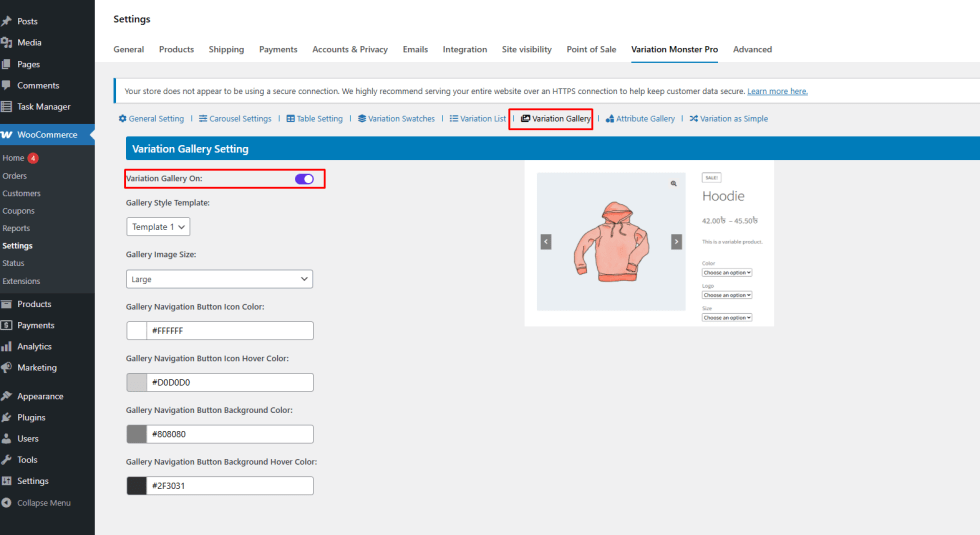Click the Learn more here link
Screen dimensions: 980x535
click(778, 91)
